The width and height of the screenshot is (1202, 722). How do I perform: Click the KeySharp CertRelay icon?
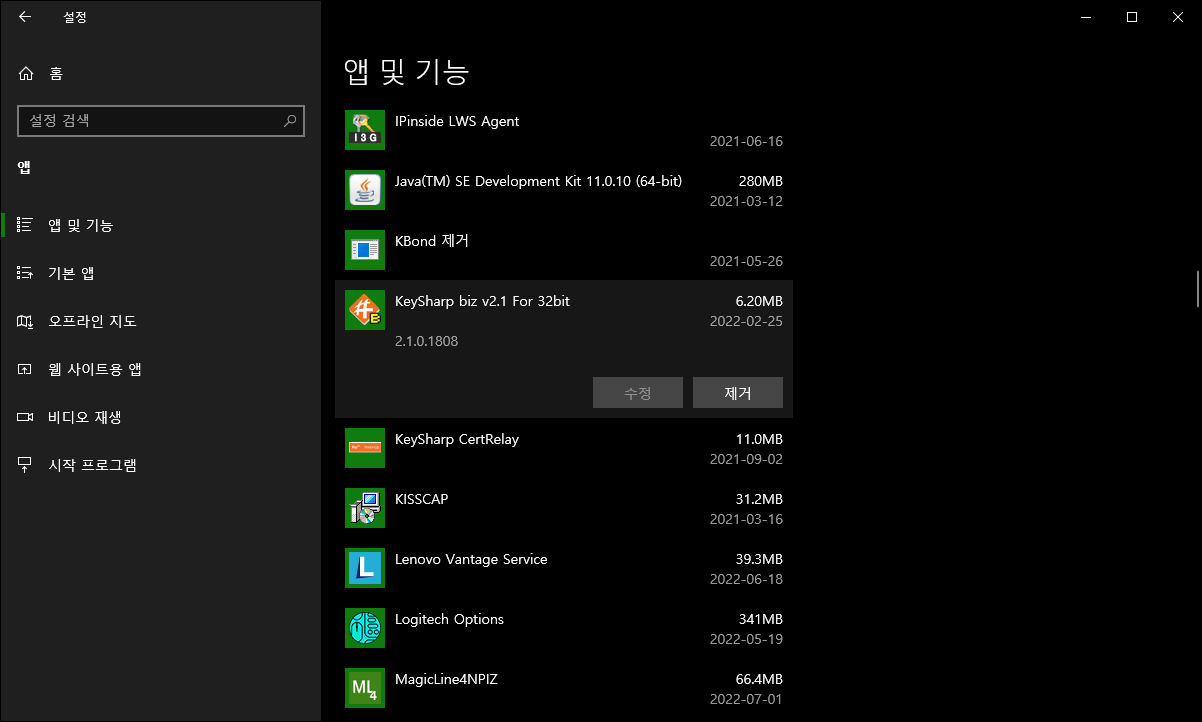[x=365, y=448]
